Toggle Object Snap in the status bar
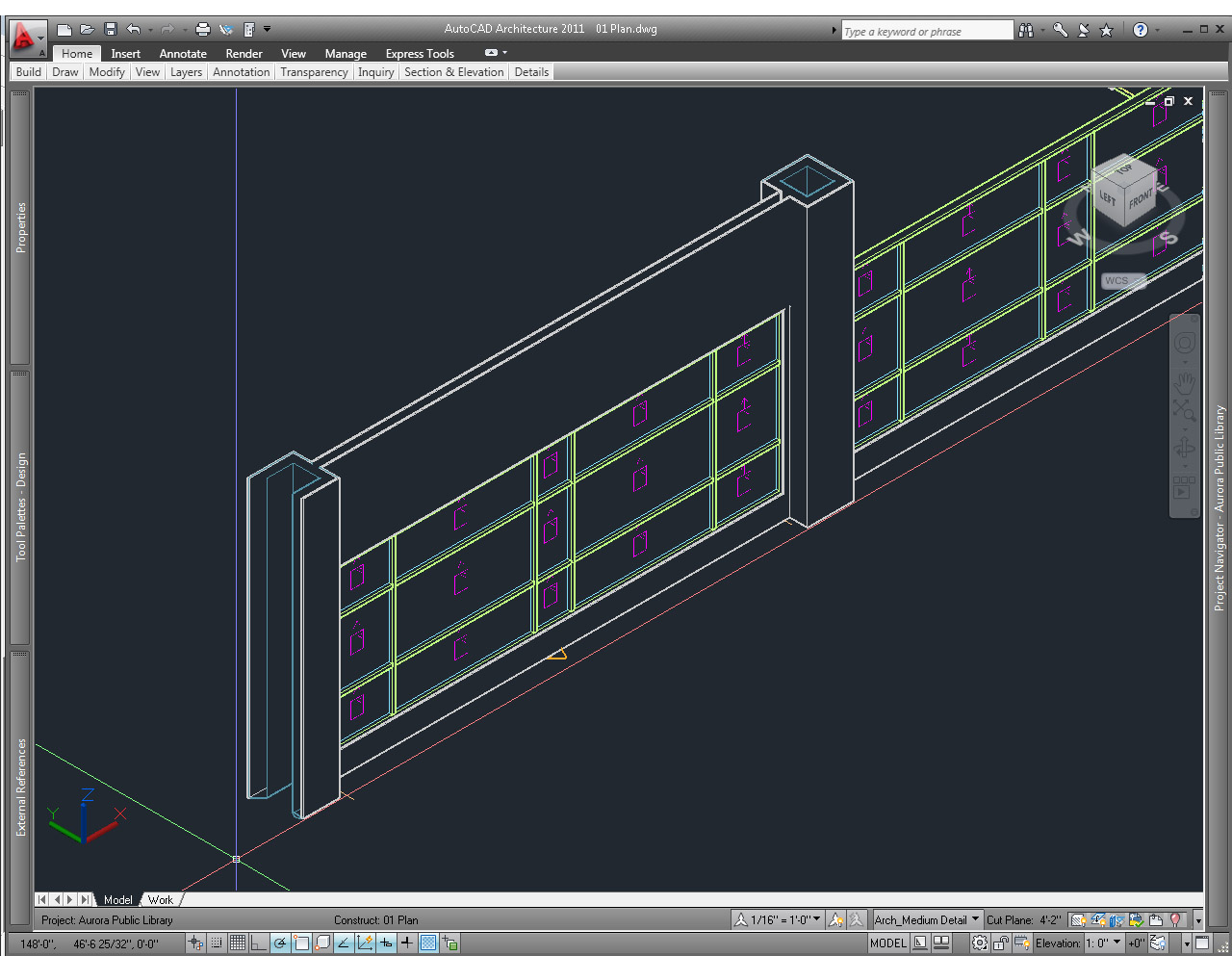 pyautogui.click(x=301, y=943)
